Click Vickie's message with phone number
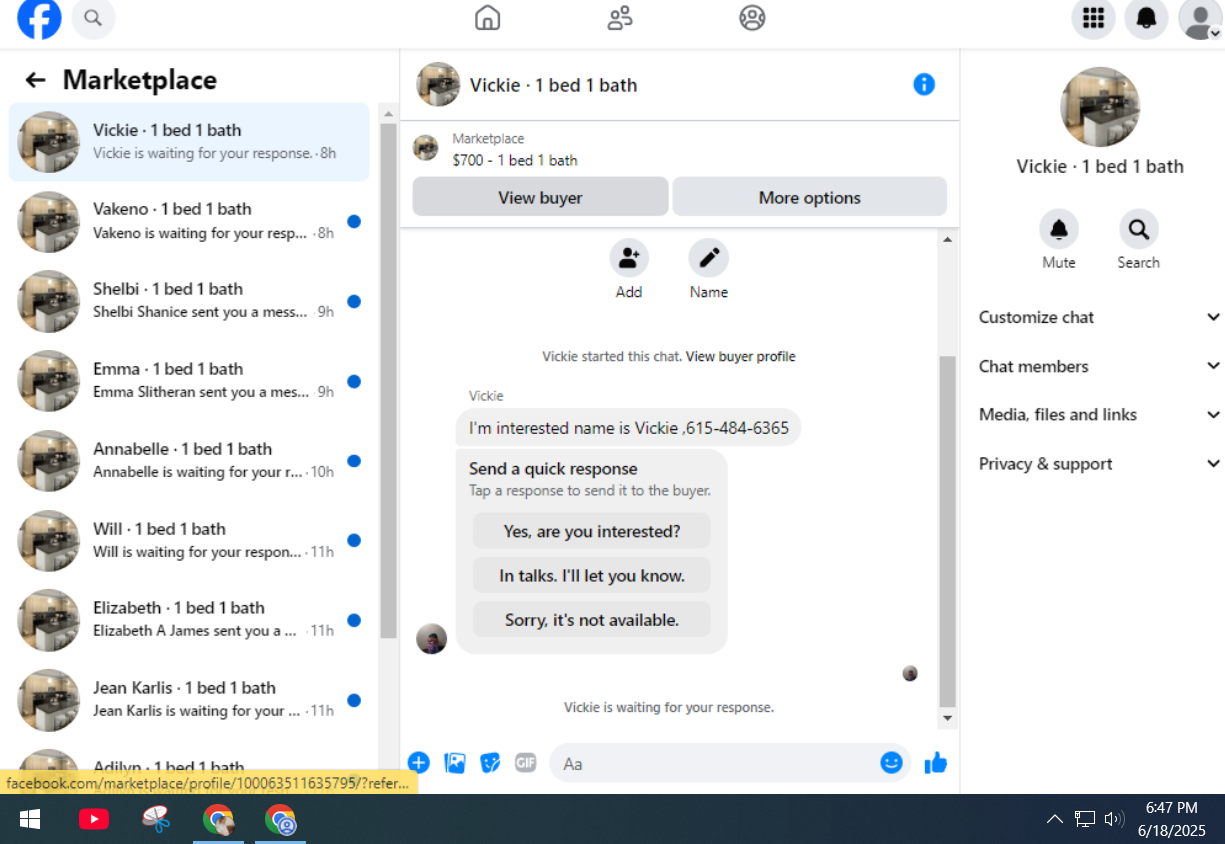 (x=629, y=428)
